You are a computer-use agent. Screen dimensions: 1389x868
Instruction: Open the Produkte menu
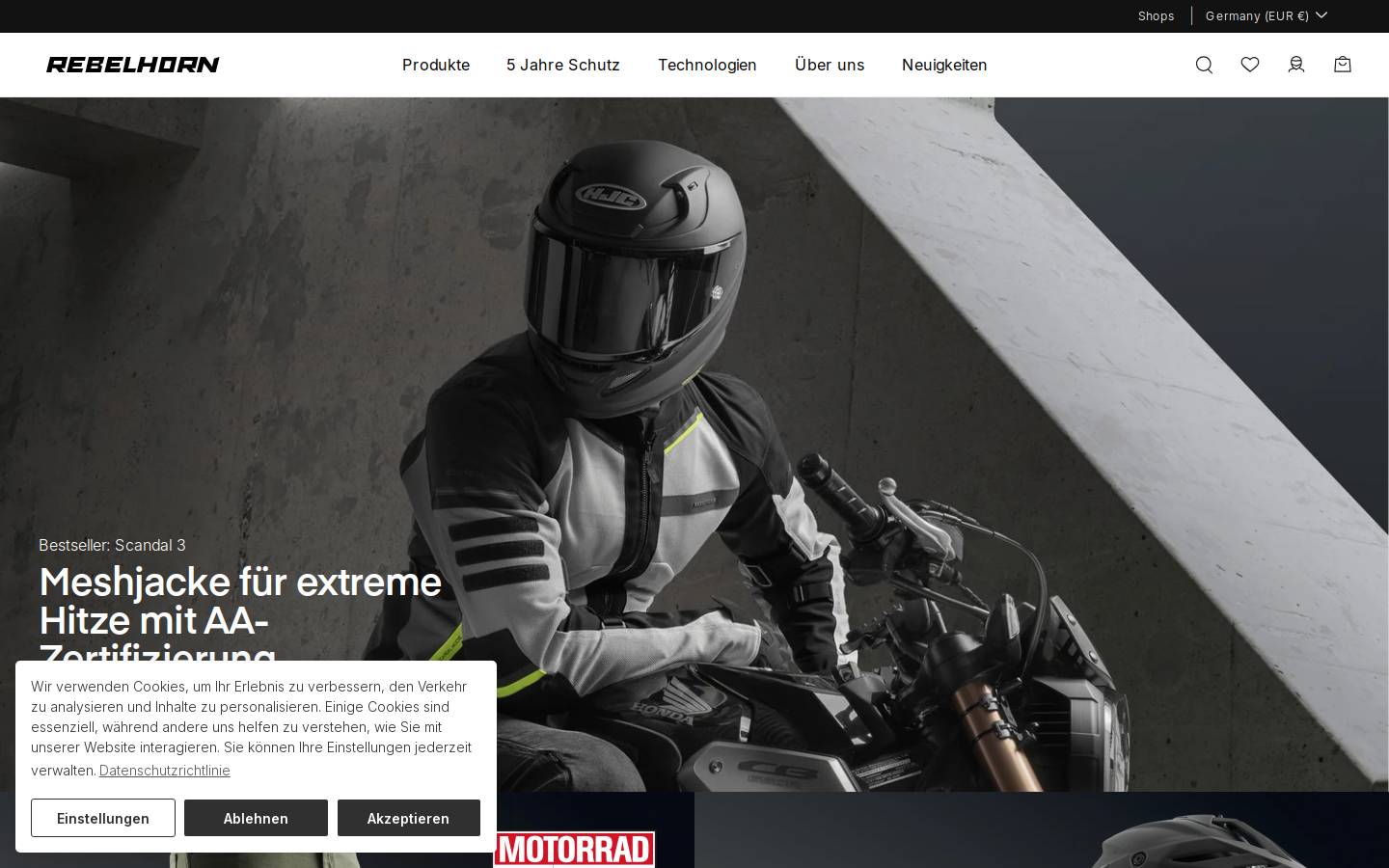(x=436, y=65)
